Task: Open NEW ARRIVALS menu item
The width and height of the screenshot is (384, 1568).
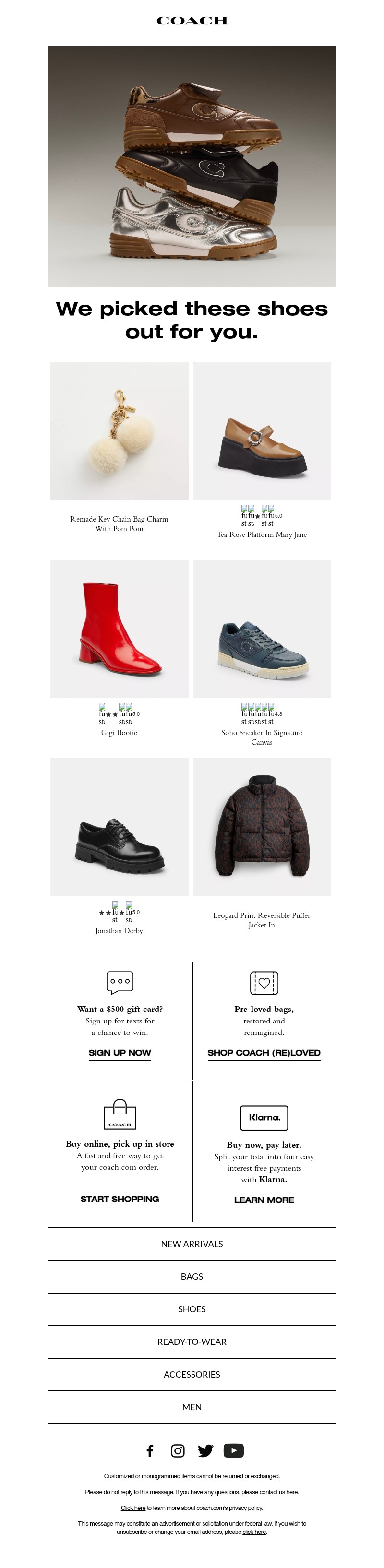Action: click(x=192, y=1244)
